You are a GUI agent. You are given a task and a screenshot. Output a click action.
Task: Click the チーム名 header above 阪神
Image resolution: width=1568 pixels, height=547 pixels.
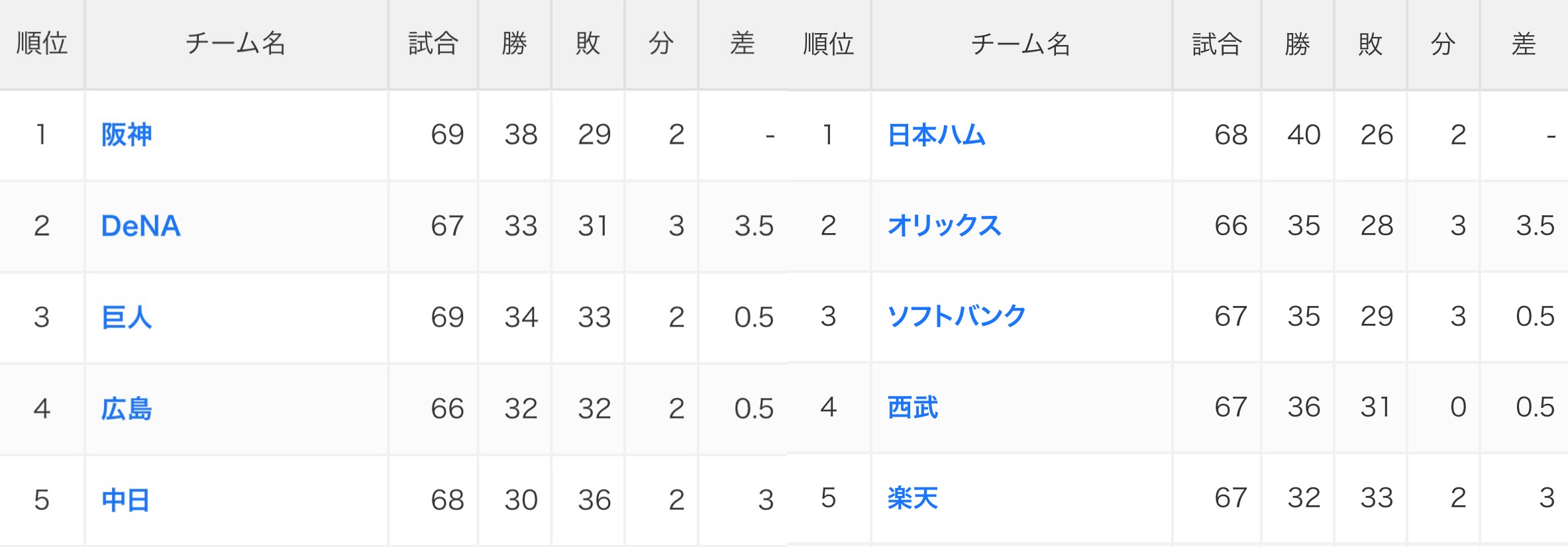[x=235, y=44]
